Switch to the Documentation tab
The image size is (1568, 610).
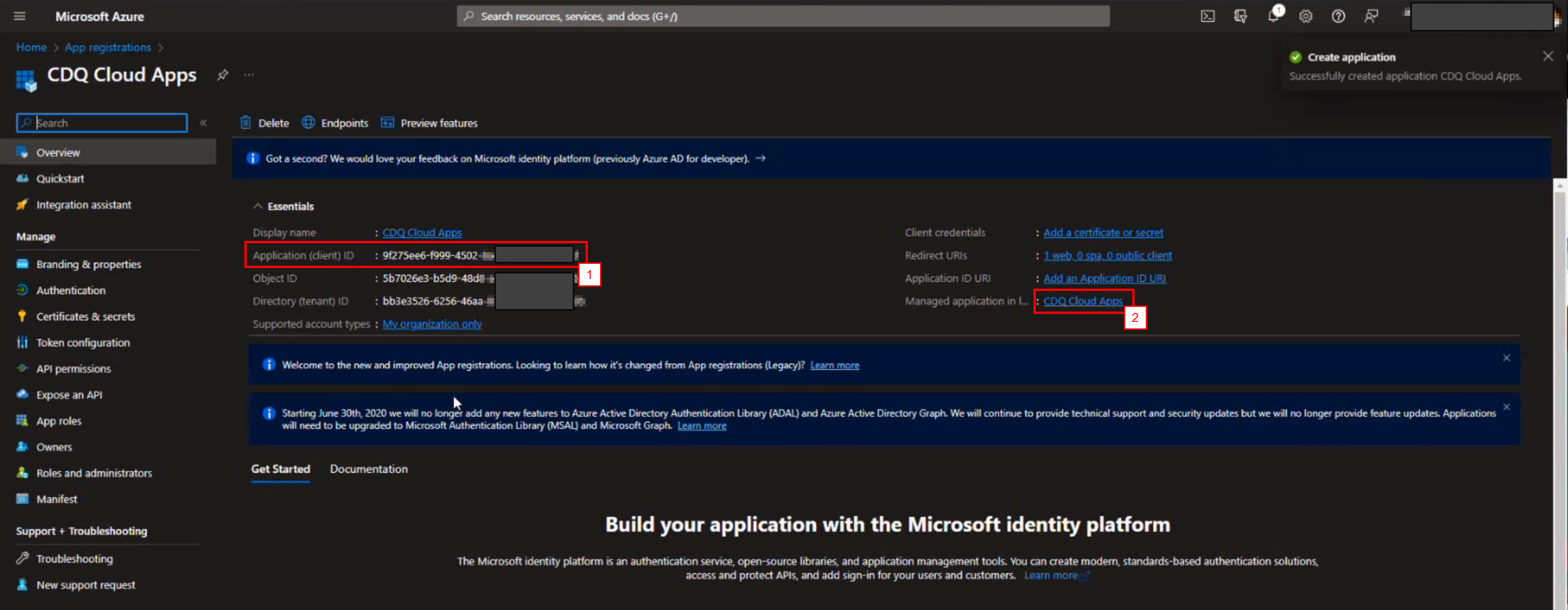pyautogui.click(x=369, y=469)
